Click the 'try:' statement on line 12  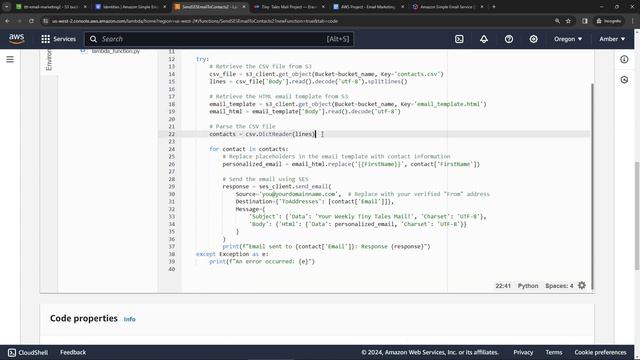(x=202, y=59)
